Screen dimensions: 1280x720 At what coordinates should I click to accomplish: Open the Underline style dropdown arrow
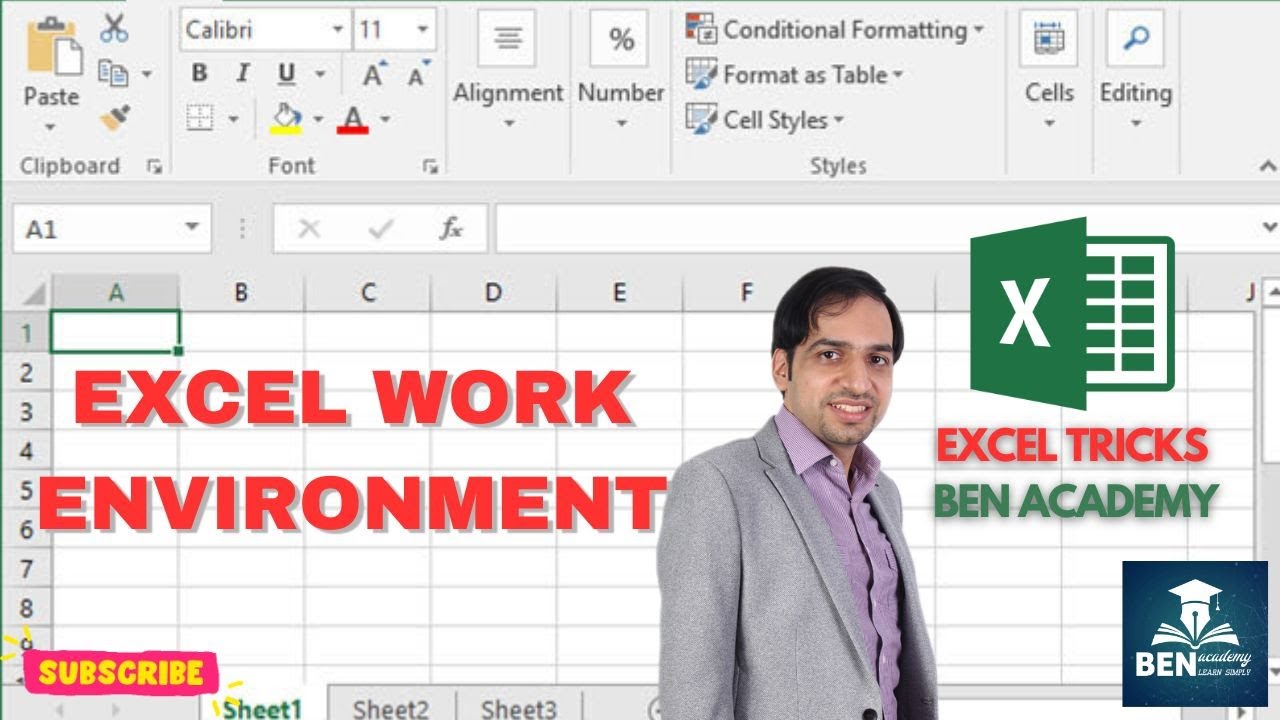click(x=320, y=75)
